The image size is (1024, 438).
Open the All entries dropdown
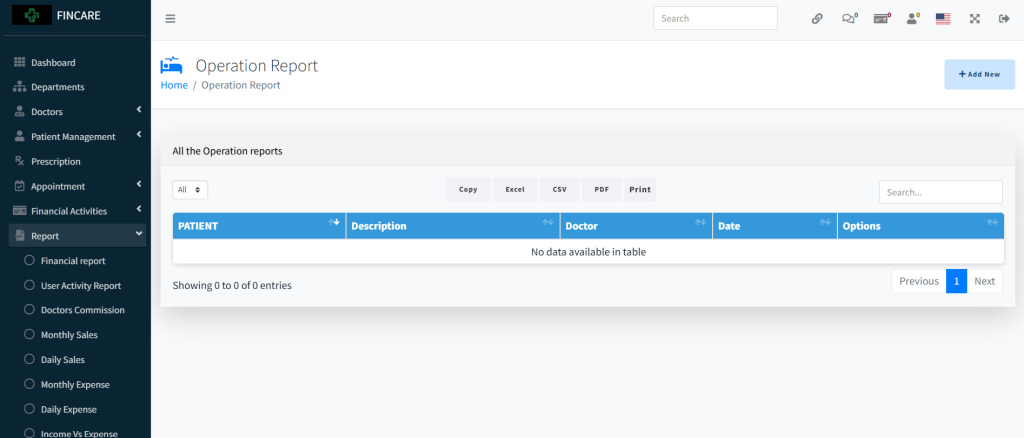[190, 190]
